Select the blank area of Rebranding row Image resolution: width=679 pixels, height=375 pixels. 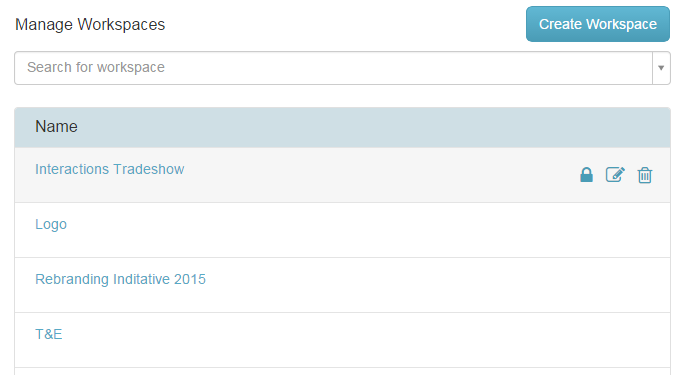coord(433,285)
